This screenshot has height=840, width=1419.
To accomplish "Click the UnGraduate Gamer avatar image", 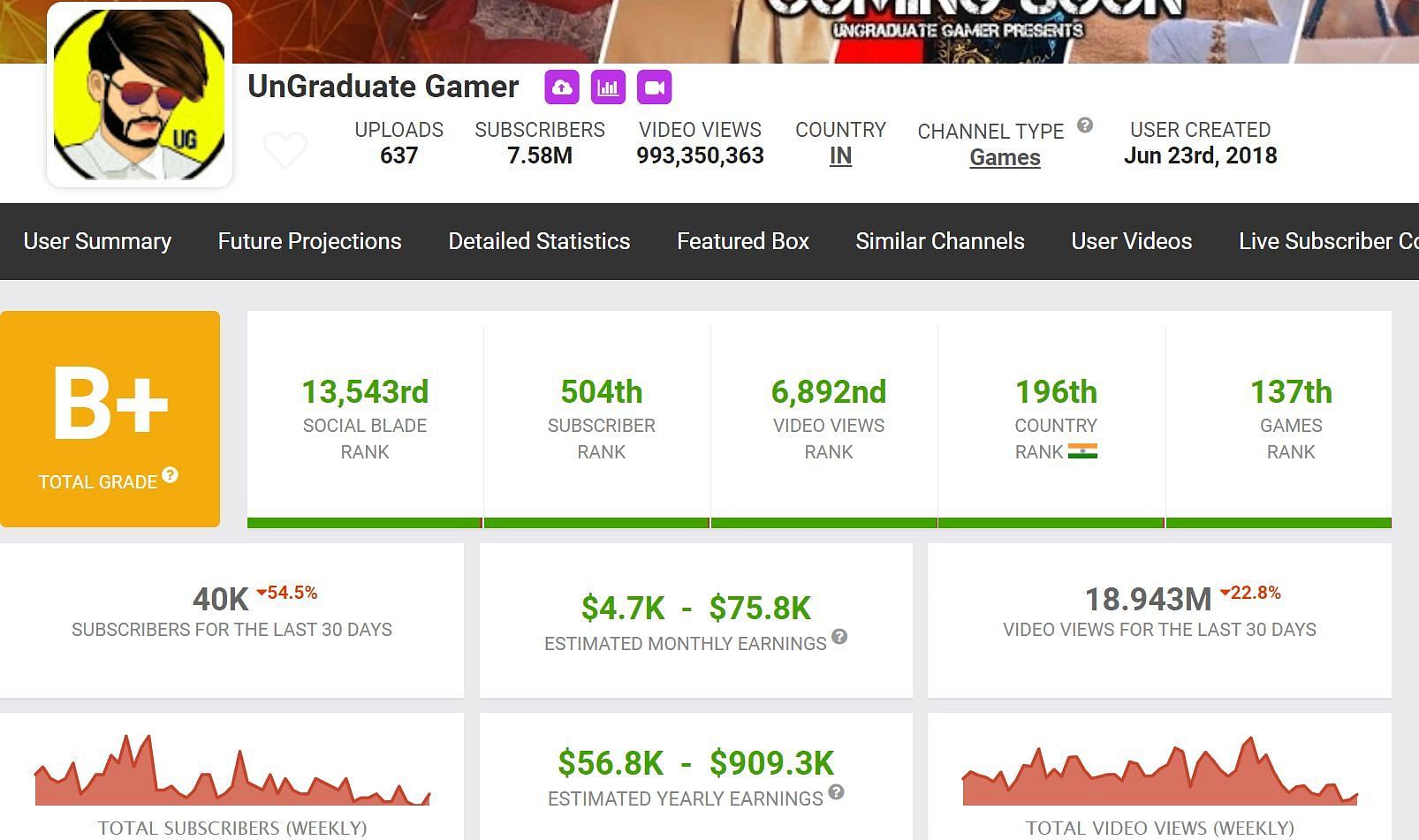I will click(x=140, y=95).
